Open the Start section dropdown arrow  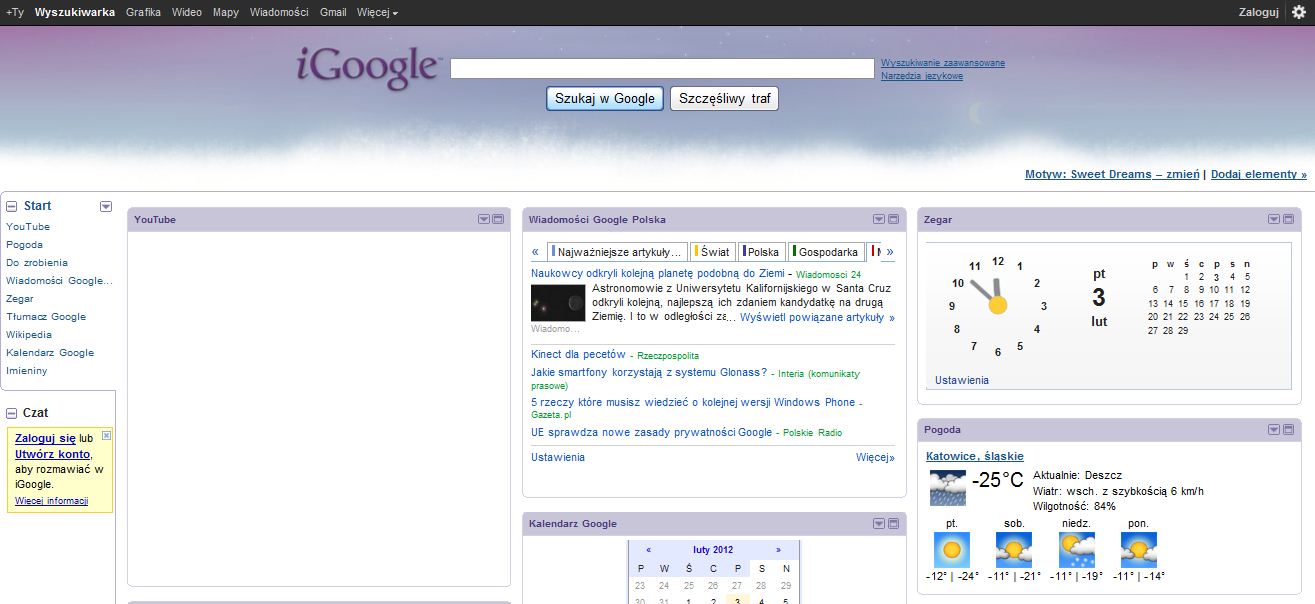click(106, 206)
